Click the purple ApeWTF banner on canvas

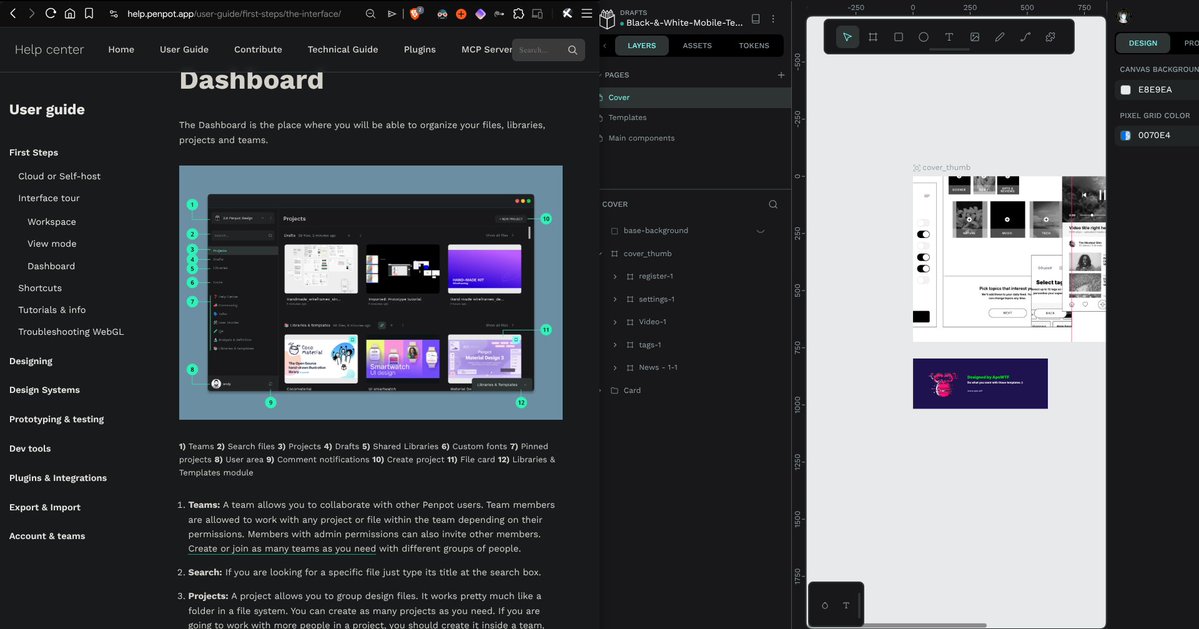(x=980, y=384)
